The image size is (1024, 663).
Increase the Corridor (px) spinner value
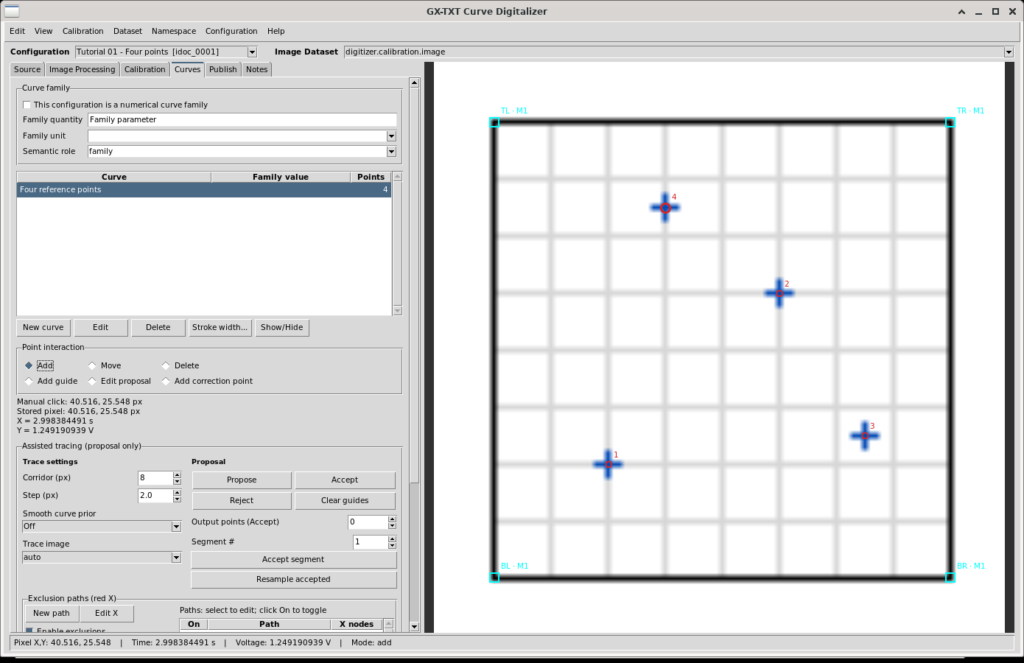click(x=177, y=475)
